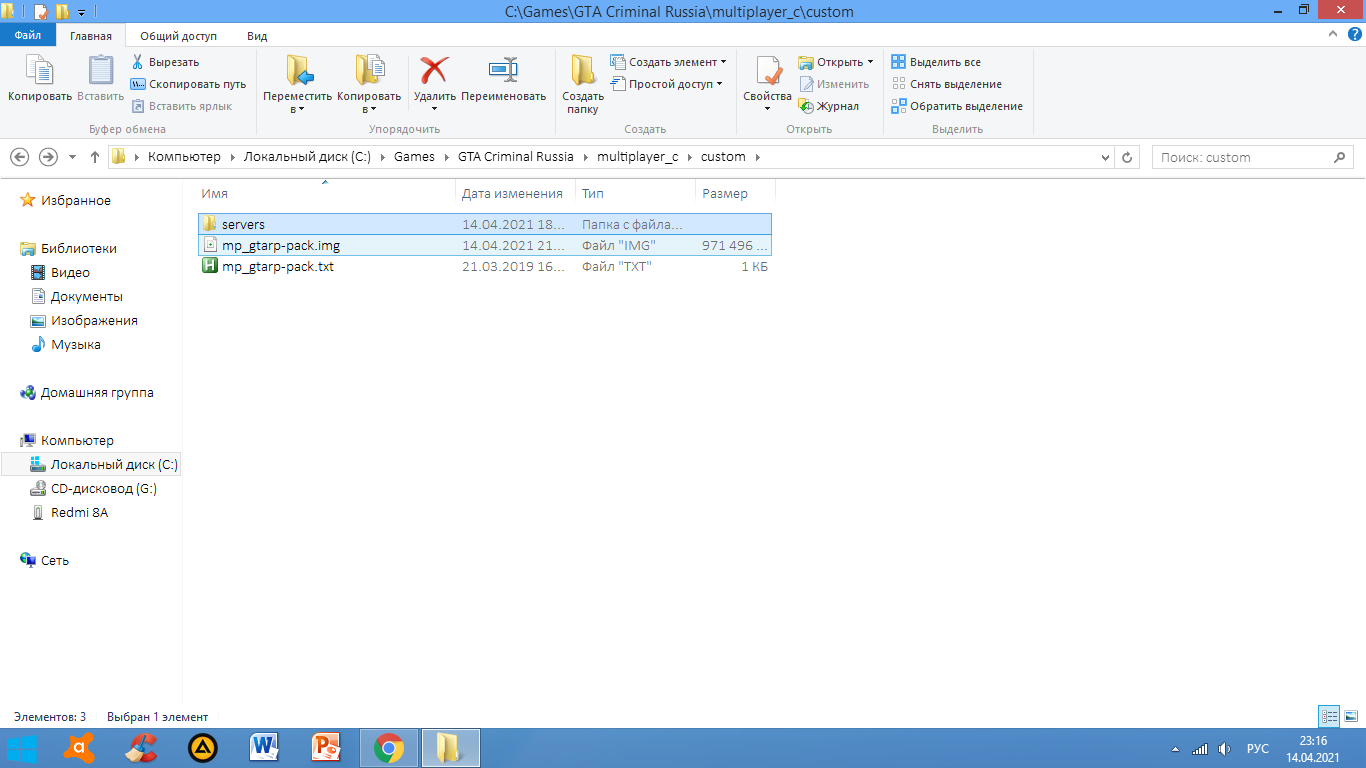Go up one folder level

click(x=95, y=157)
